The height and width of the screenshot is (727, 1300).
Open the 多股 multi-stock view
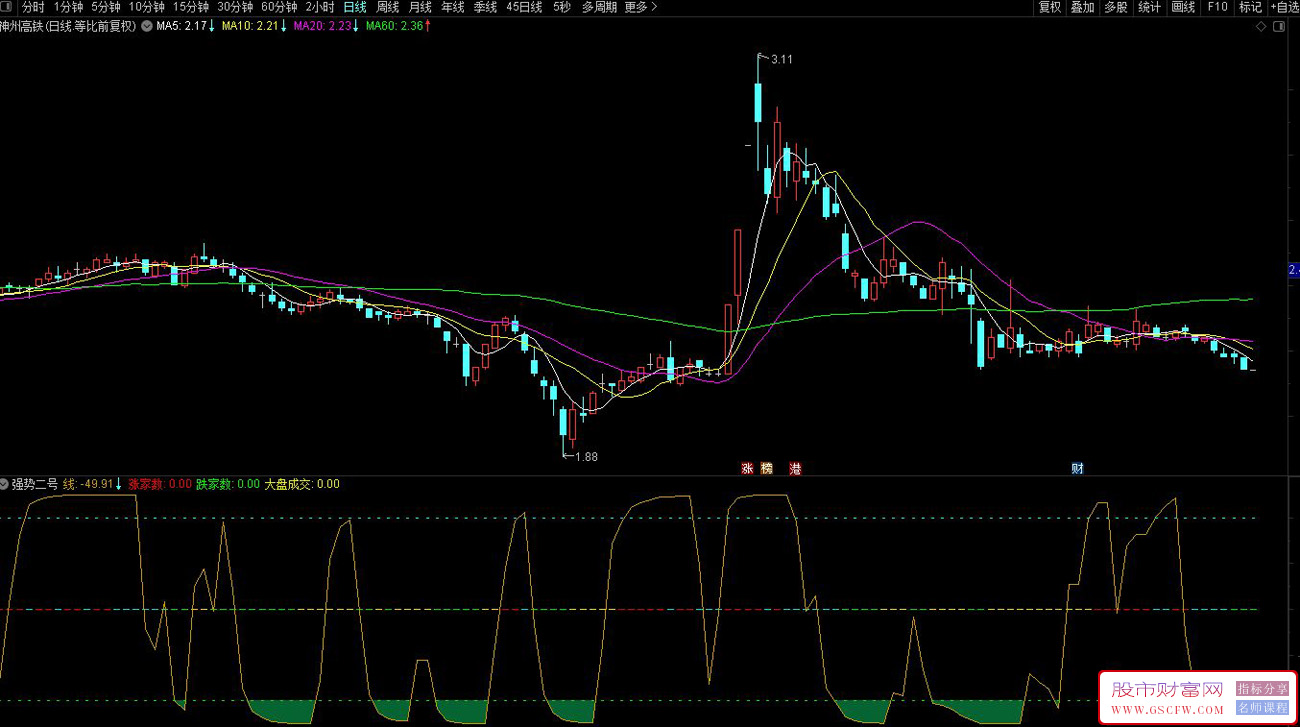[1116, 7]
